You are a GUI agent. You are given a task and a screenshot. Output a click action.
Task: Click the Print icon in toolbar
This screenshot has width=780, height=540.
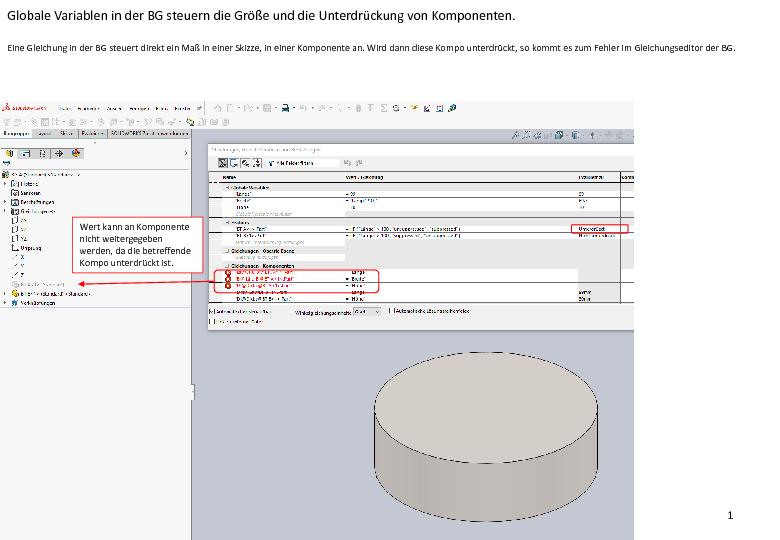(x=286, y=108)
